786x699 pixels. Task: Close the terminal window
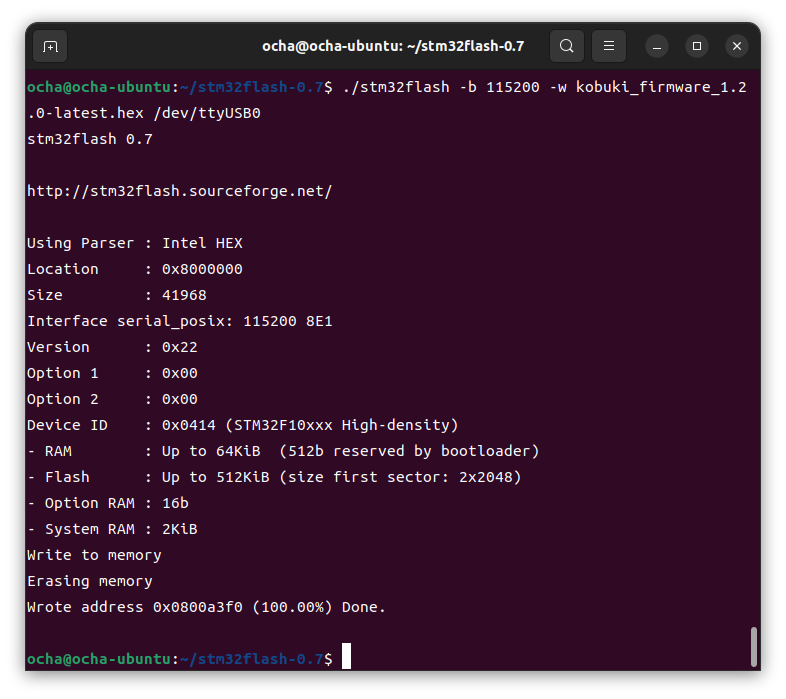[737, 46]
